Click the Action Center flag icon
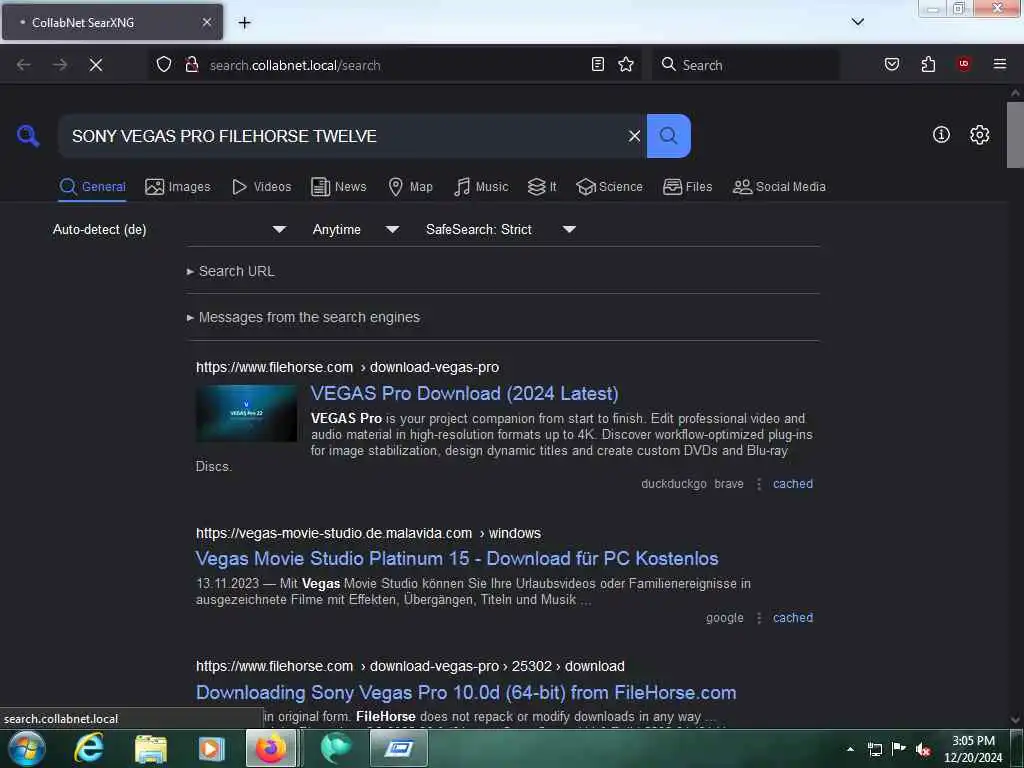This screenshot has height=768, width=1024. (899, 748)
